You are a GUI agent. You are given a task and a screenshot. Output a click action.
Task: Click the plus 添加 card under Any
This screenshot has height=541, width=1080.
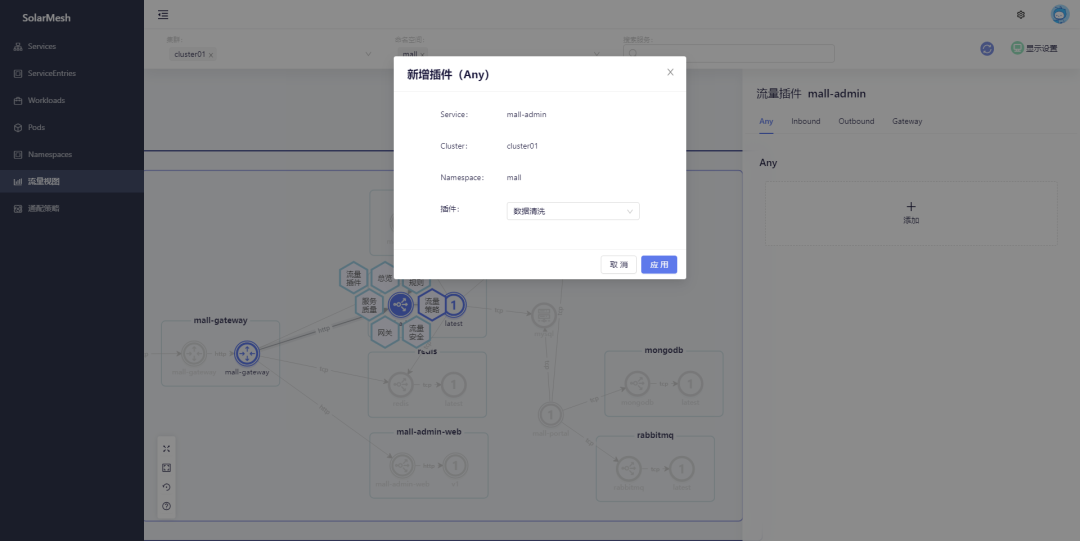910,212
